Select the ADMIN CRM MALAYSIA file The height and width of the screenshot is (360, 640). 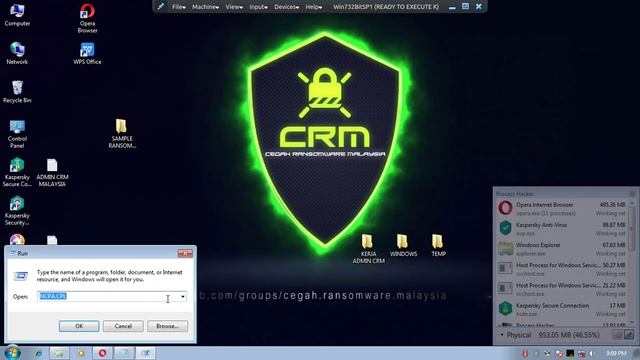[52, 172]
